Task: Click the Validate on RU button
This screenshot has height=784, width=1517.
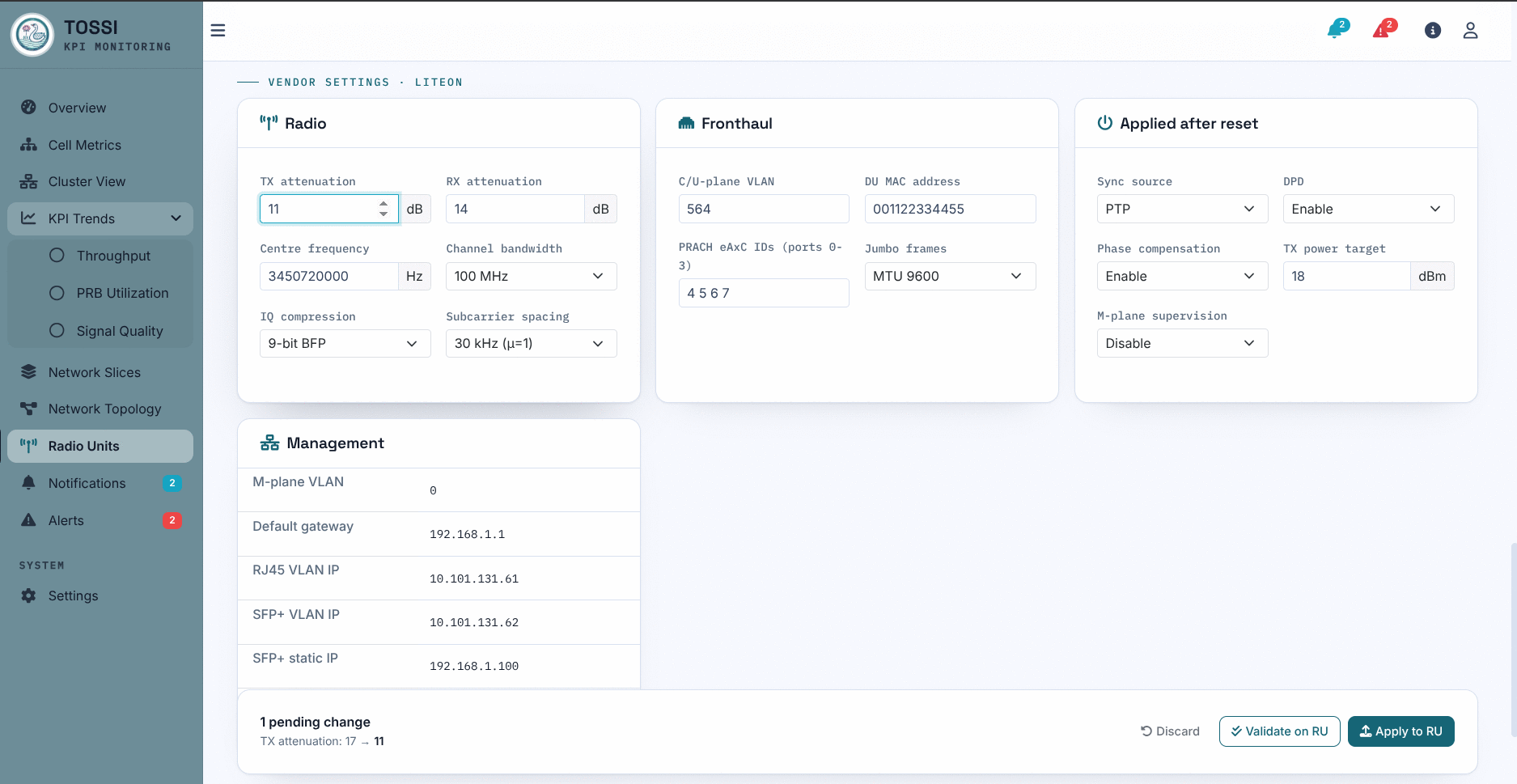Action: (1279, 731)
